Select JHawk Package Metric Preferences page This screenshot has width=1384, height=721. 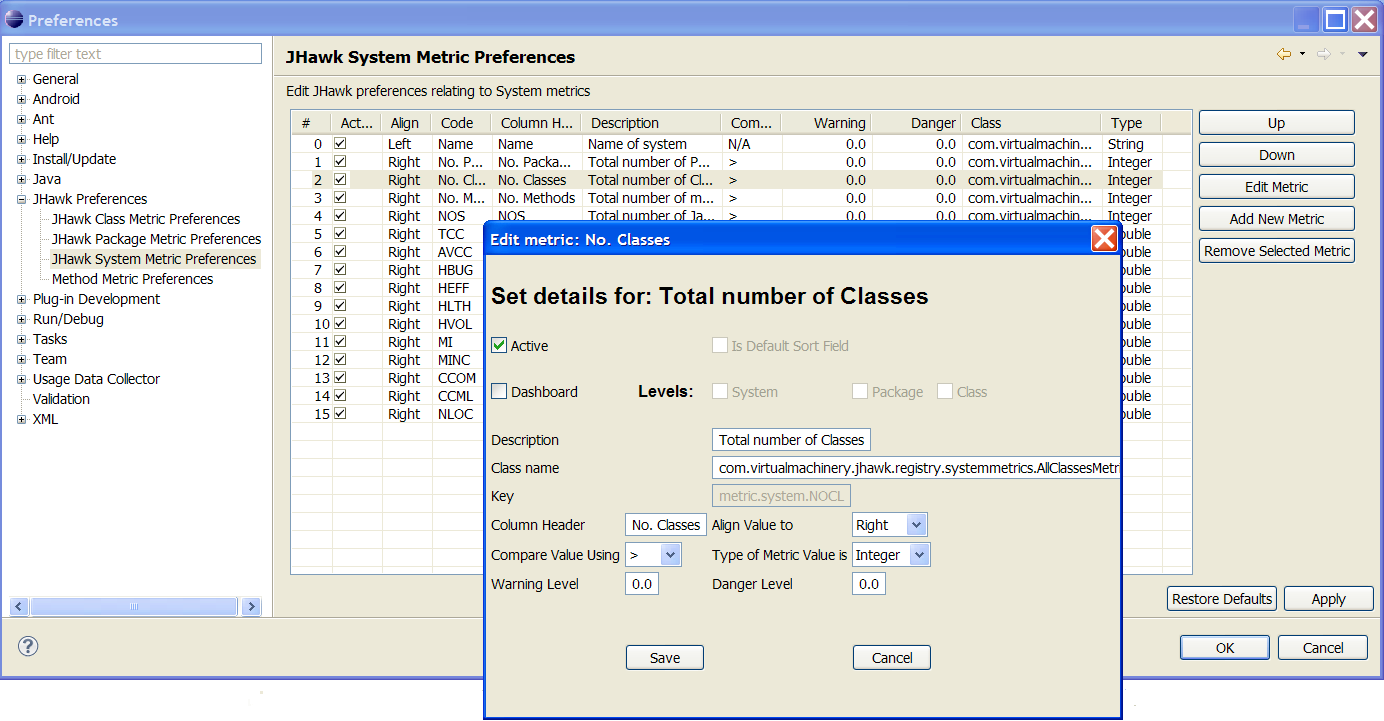pos(156,239)
